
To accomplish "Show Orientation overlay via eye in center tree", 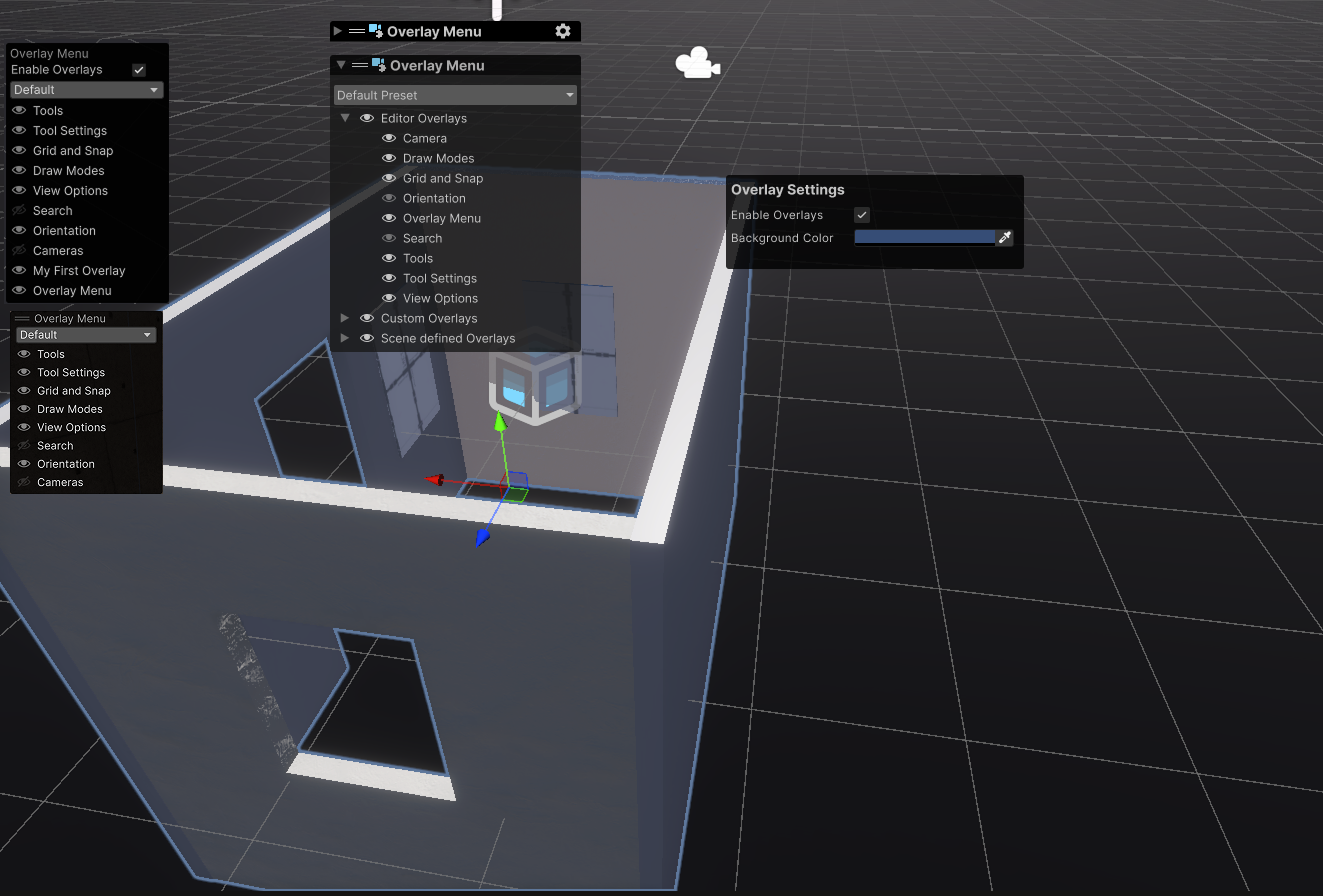I will click(389, 199).
